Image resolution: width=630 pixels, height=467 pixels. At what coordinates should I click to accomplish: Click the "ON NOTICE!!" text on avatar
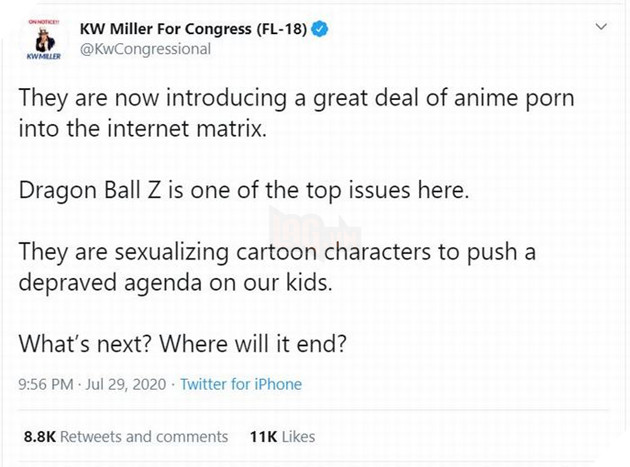(43, 19)
